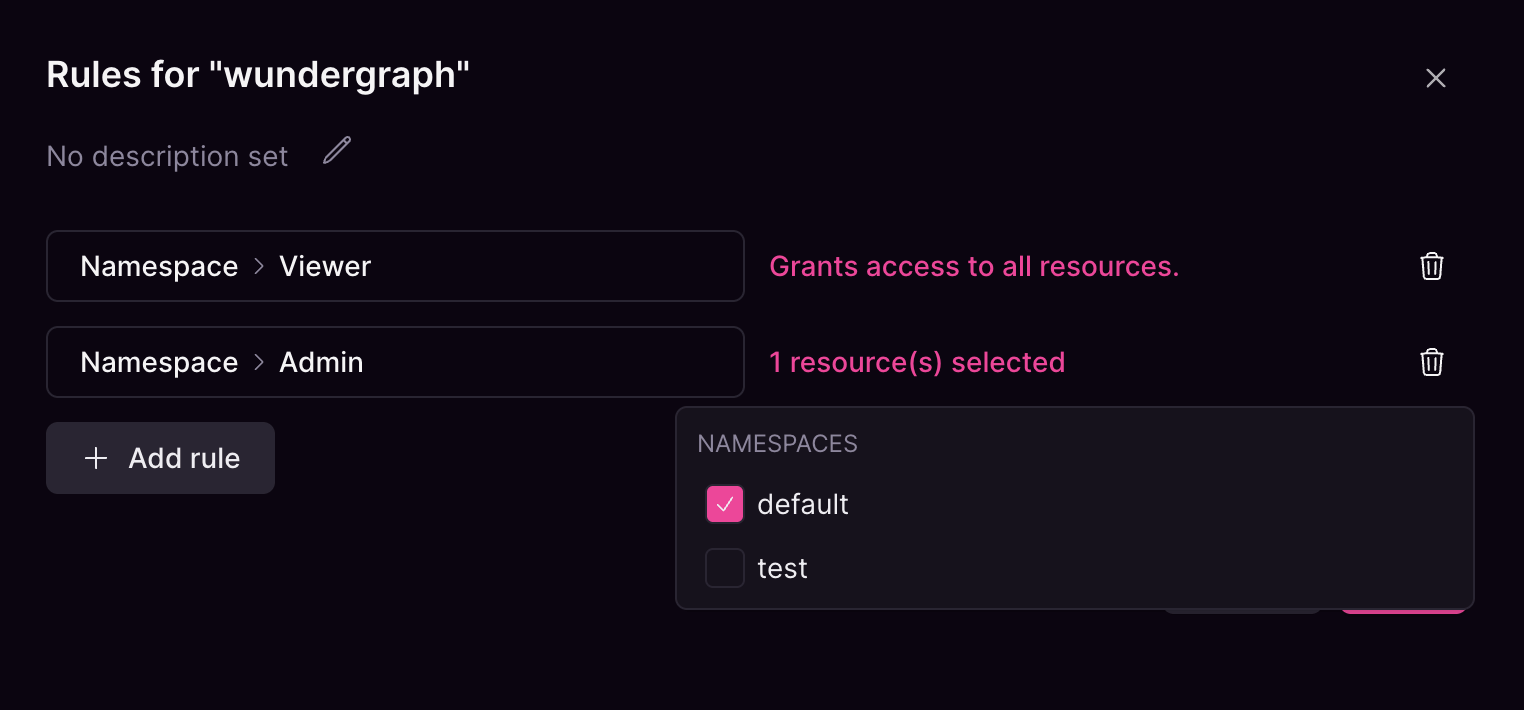Open the Namespace > Viewer rule selector

(395, 266)
